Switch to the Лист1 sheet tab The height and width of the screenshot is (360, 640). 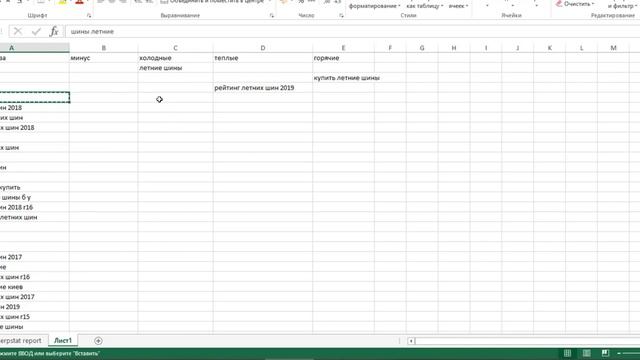[x=63, y=340]
